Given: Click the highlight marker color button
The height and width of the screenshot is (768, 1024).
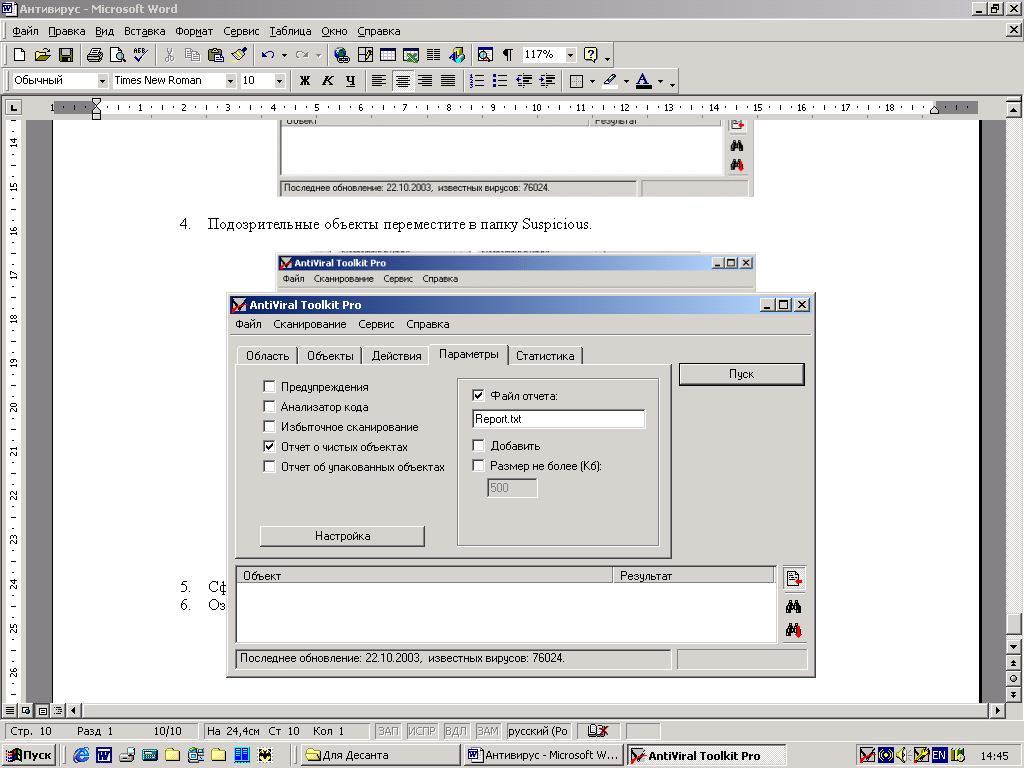Looking at the screenshot, I should pos(610,80).
